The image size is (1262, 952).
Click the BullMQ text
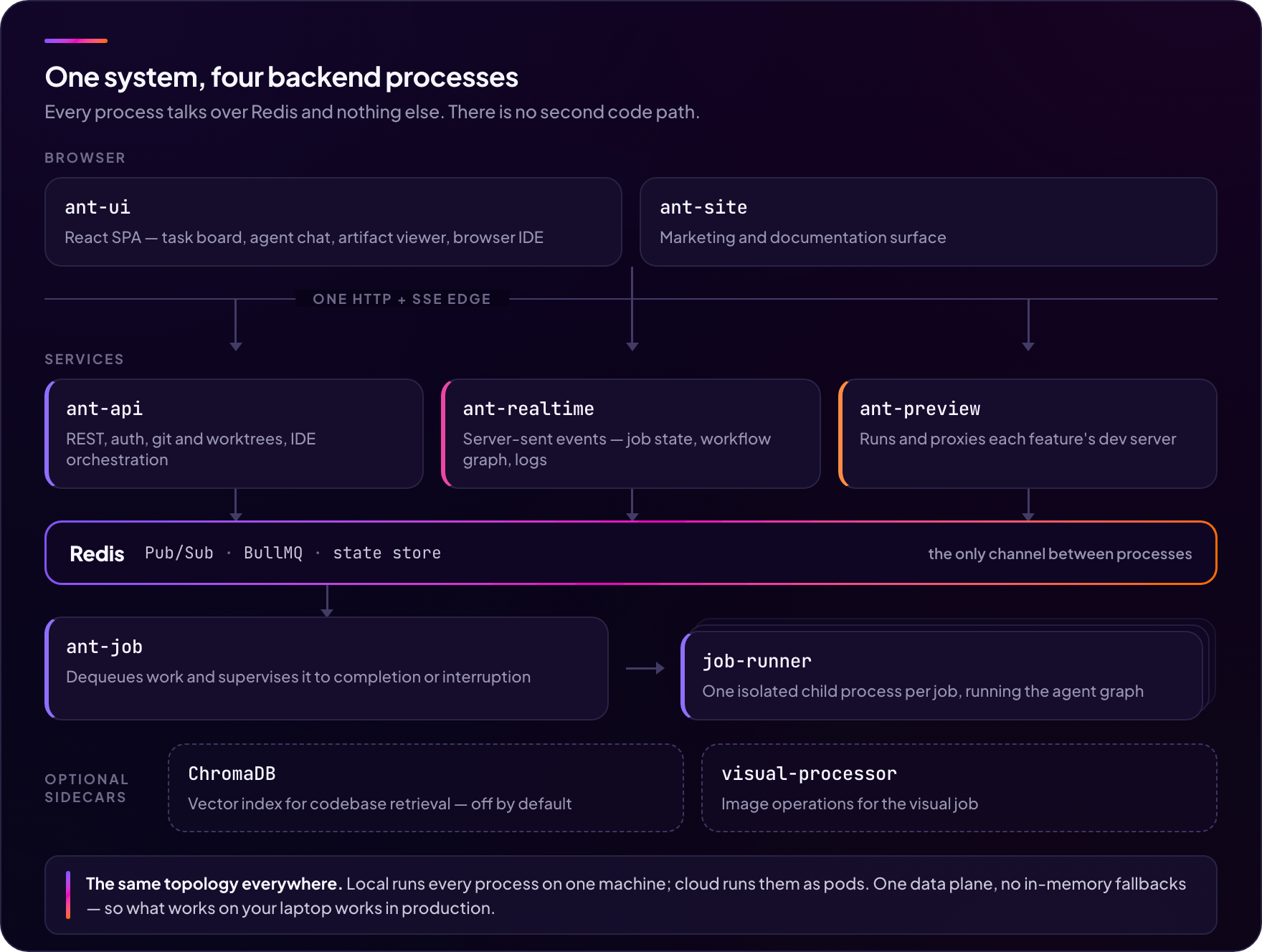(273, 553)
